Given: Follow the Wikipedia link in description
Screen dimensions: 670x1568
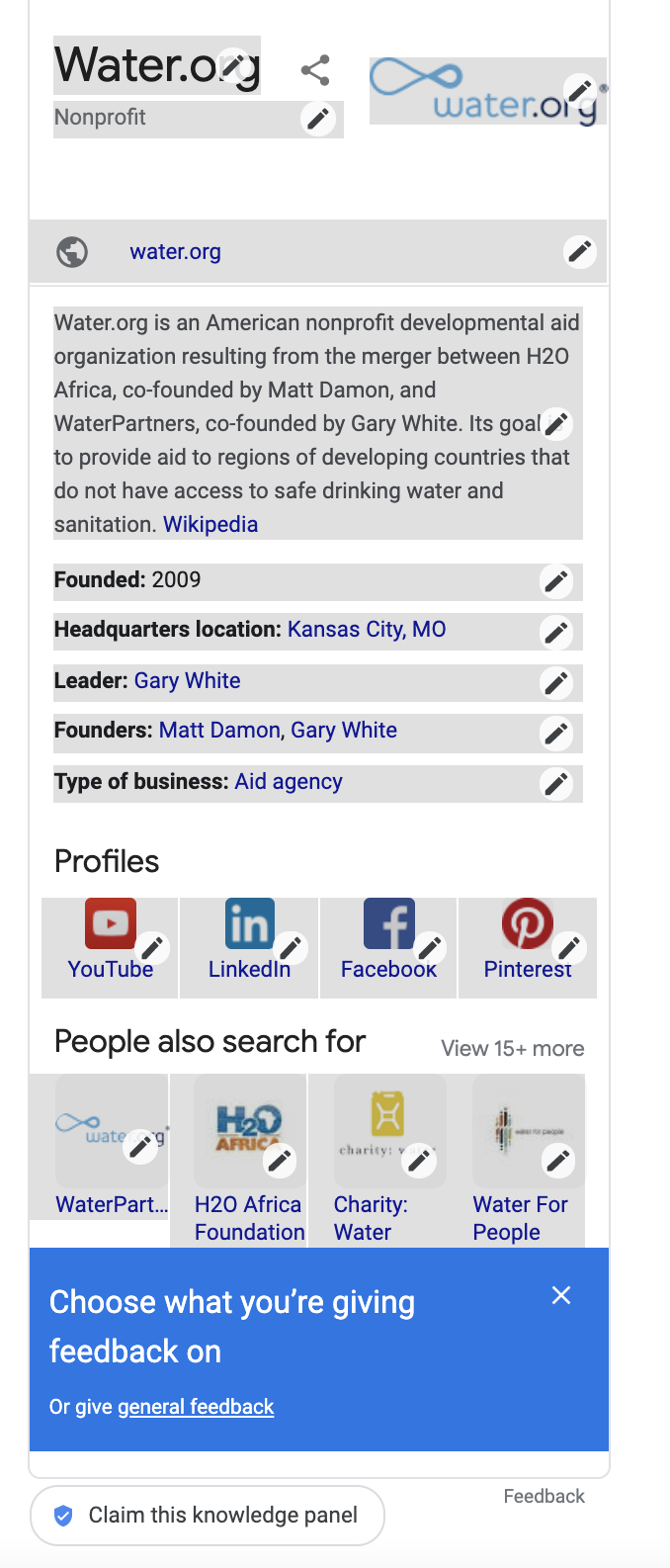Looking at the screenshot, I should pos(210,524).
